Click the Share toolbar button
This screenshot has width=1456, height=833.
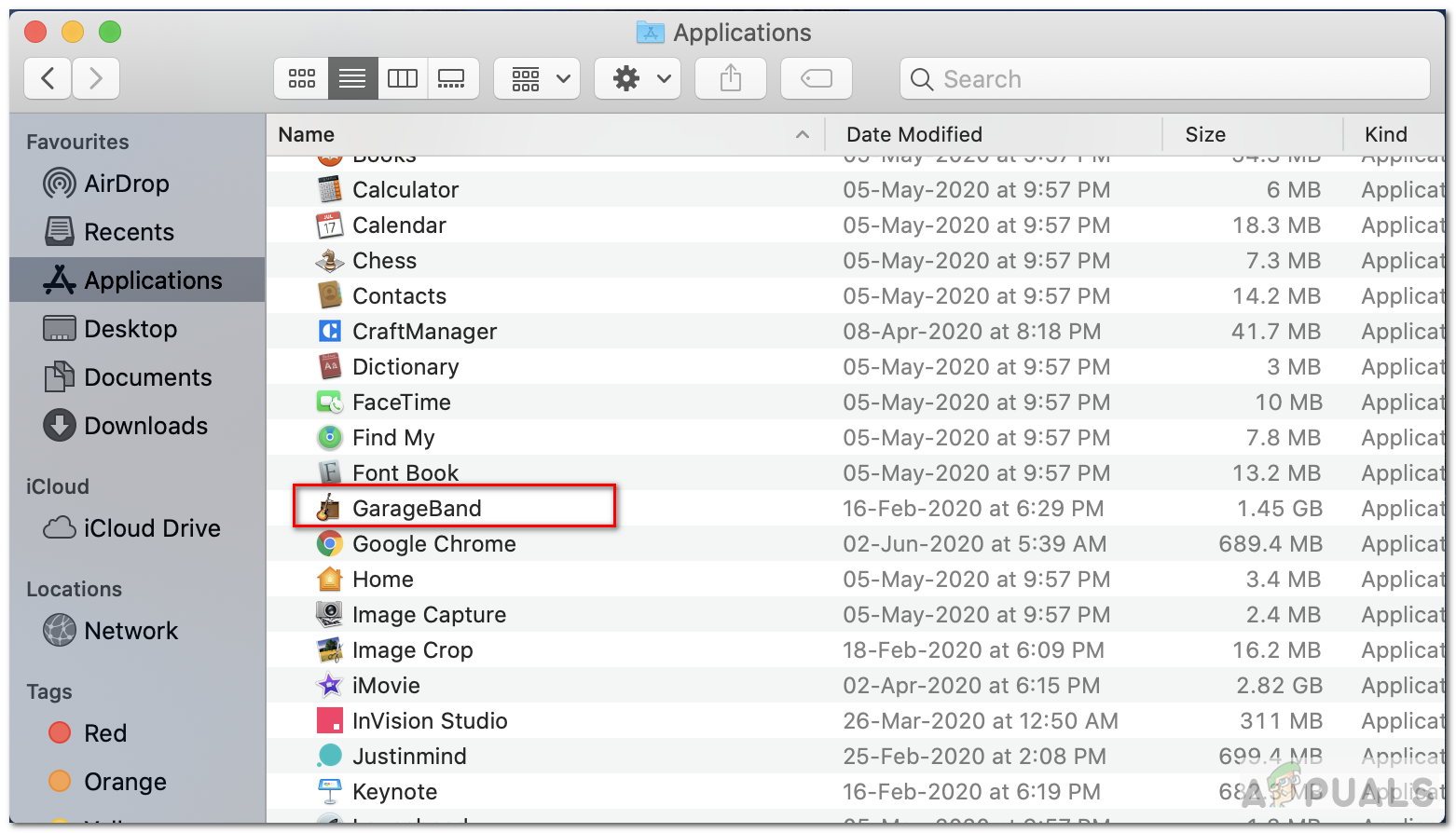731,78
